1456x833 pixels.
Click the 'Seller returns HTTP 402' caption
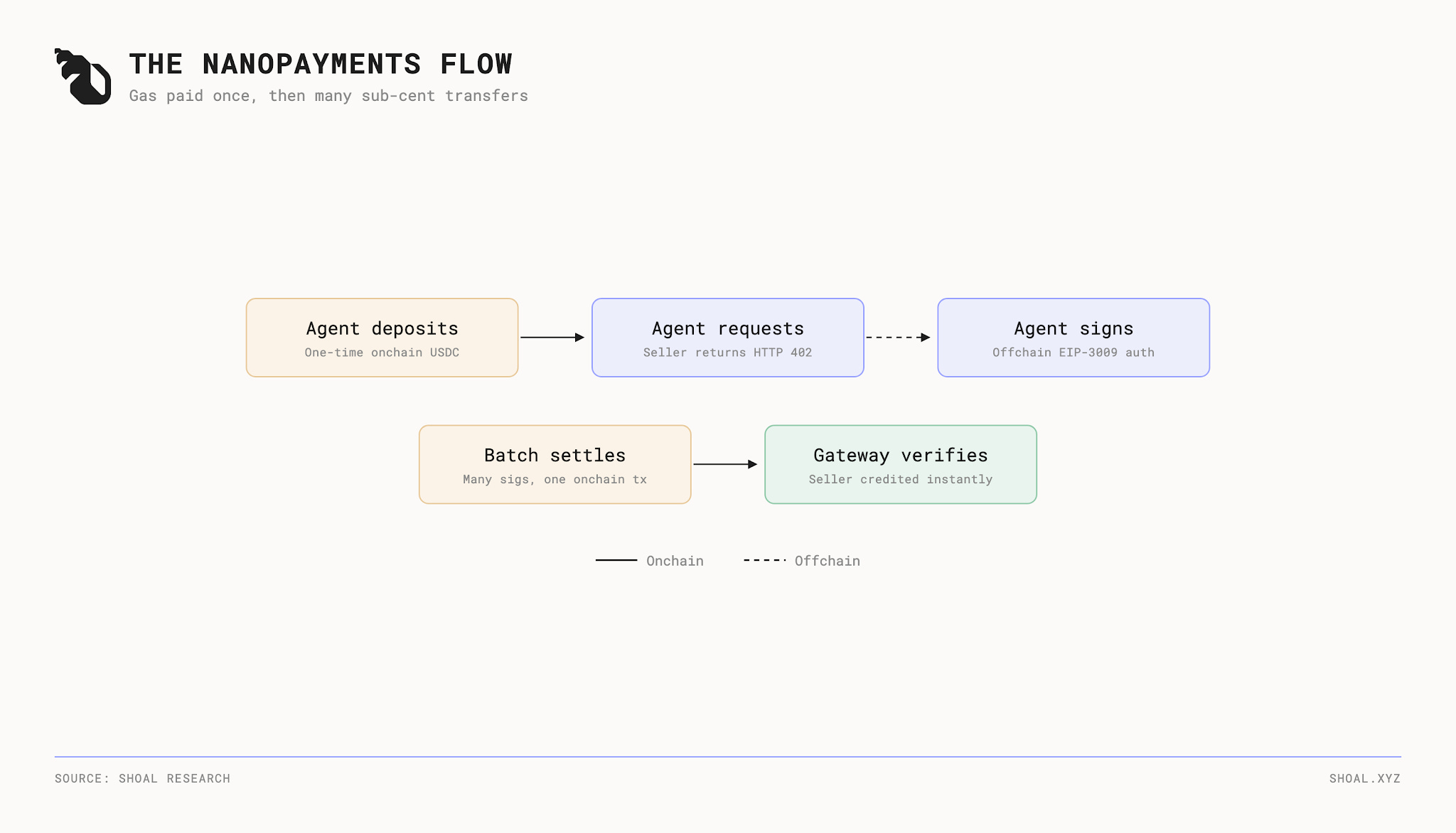728,353
